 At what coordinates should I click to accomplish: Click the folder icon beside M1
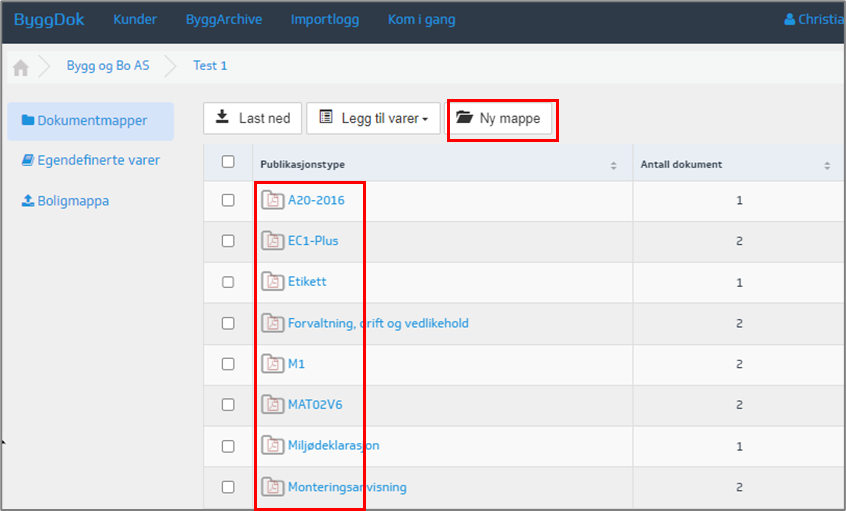point(272,364)
